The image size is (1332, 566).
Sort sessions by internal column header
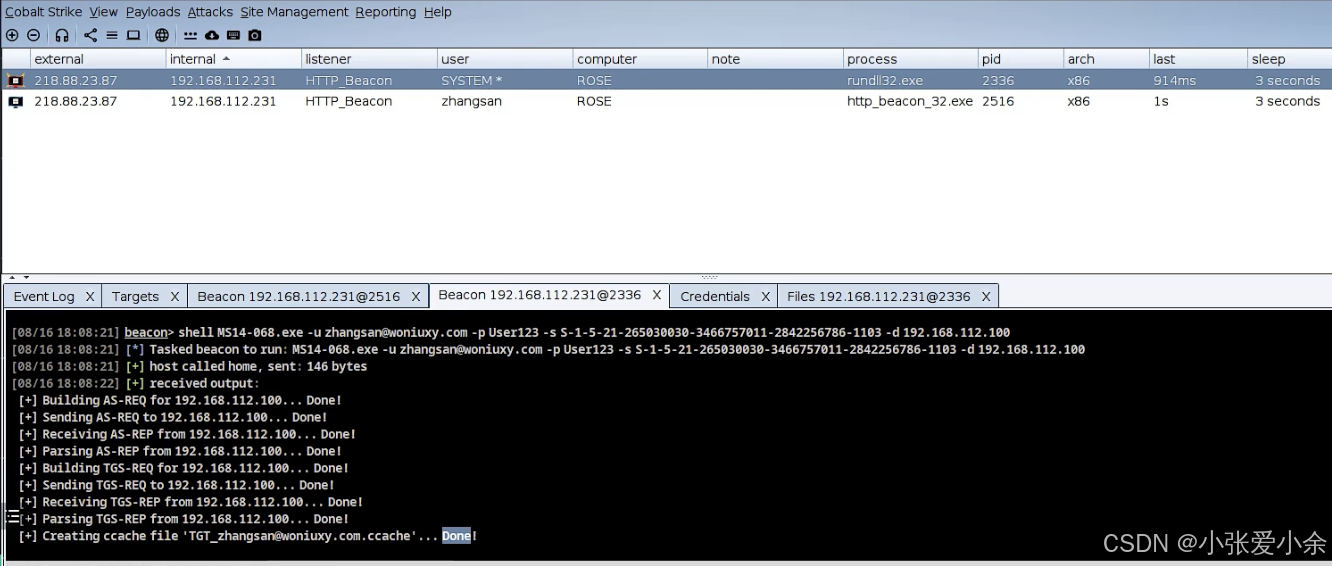point(234,59)
